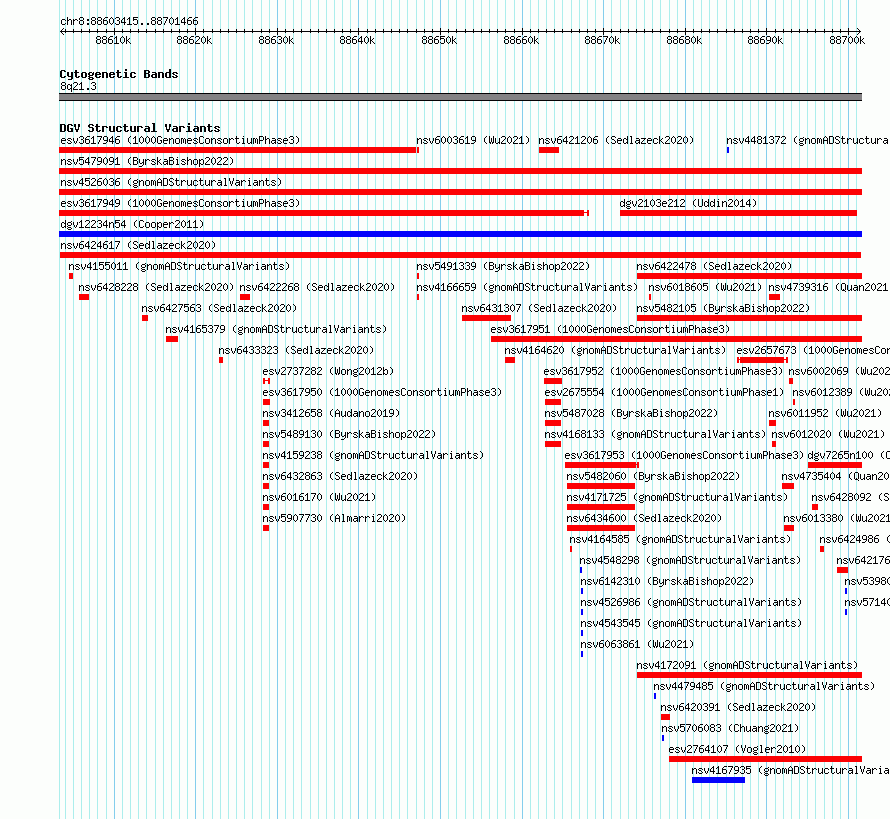Viewport: 890px width, 819px height.
Task: Click nsv6432863 (Sedlazeck2020) label
Action: click(x=340, y=476)
